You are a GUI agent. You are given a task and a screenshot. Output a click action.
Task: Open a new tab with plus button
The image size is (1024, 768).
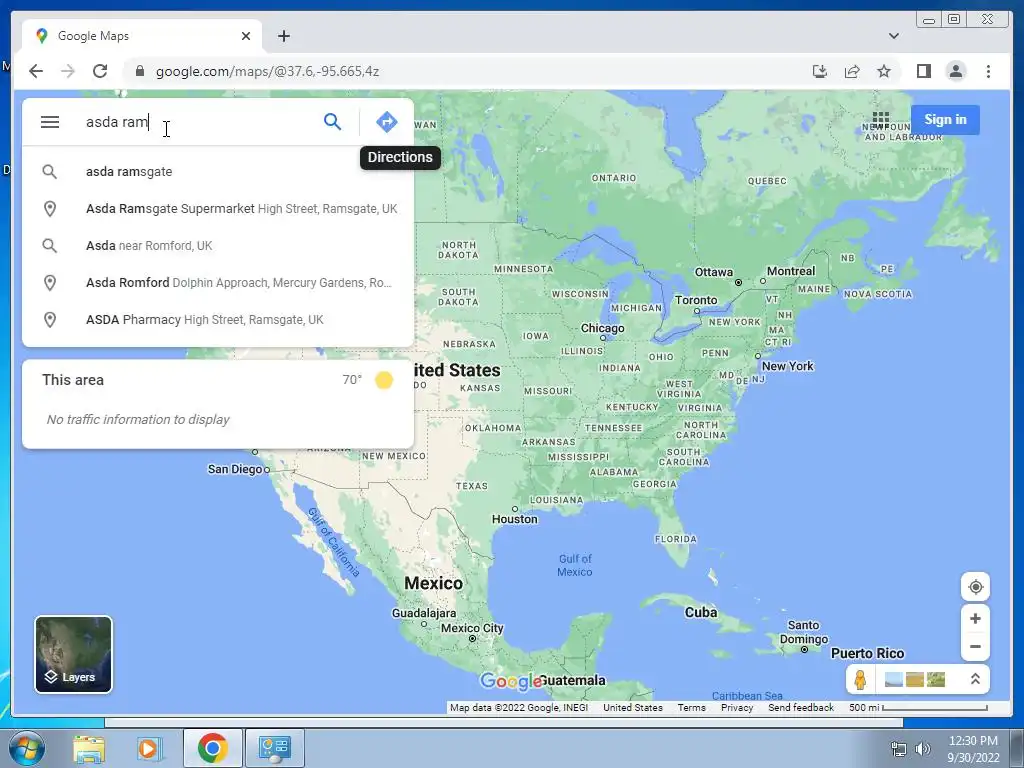[283, 36]
